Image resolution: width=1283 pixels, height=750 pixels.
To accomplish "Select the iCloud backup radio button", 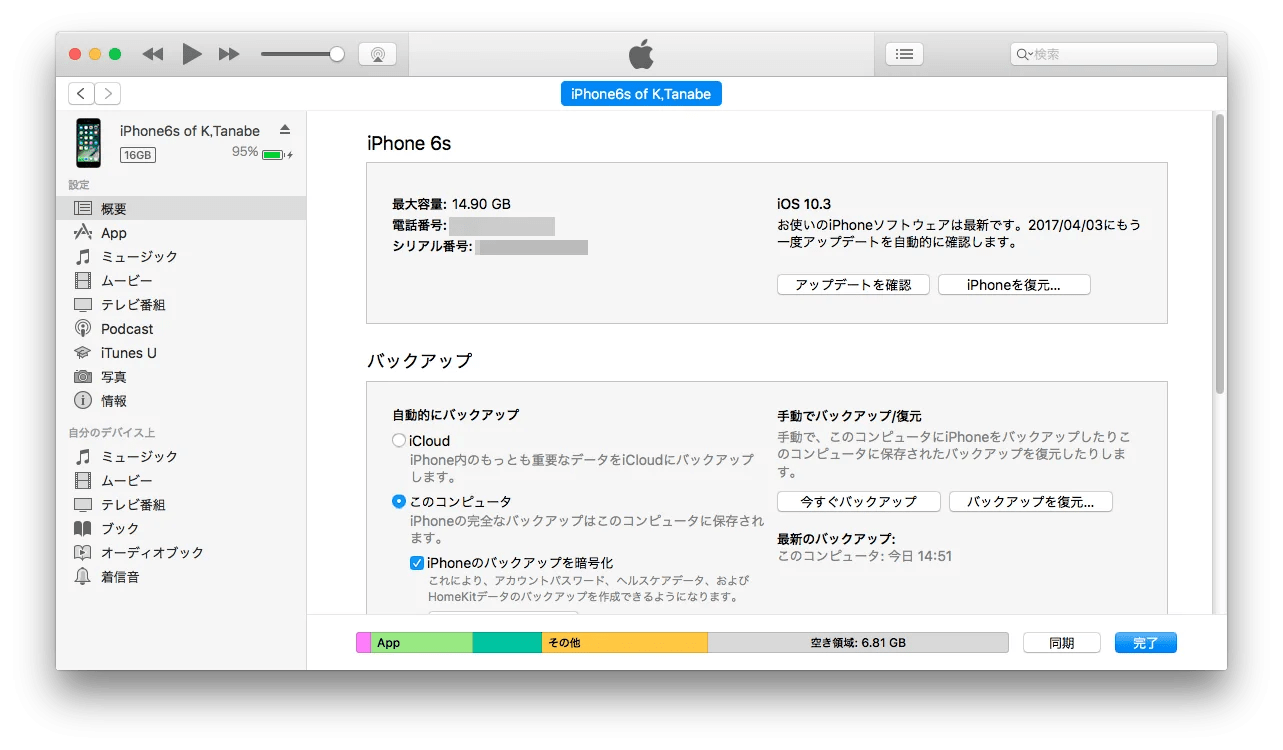I will click(398, 440).
